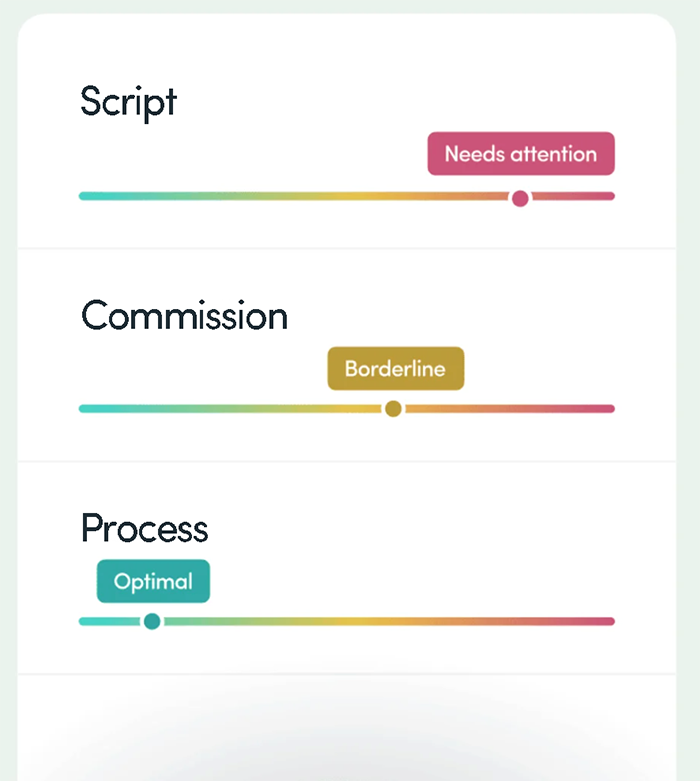This screenshot has height=781, width=700.
Task: Click the teal left end of Script slider
Action: tap(90, 196)
